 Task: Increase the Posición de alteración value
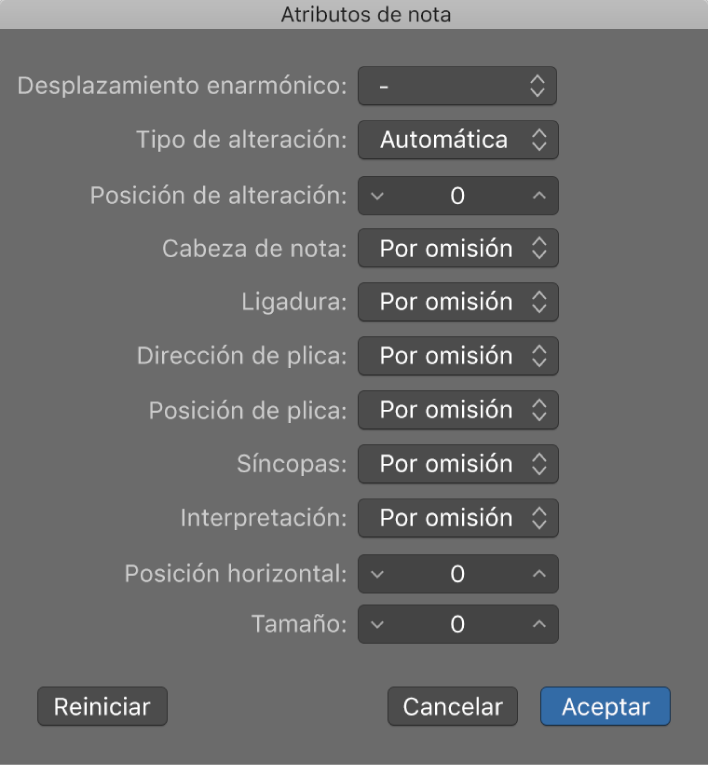539,196
